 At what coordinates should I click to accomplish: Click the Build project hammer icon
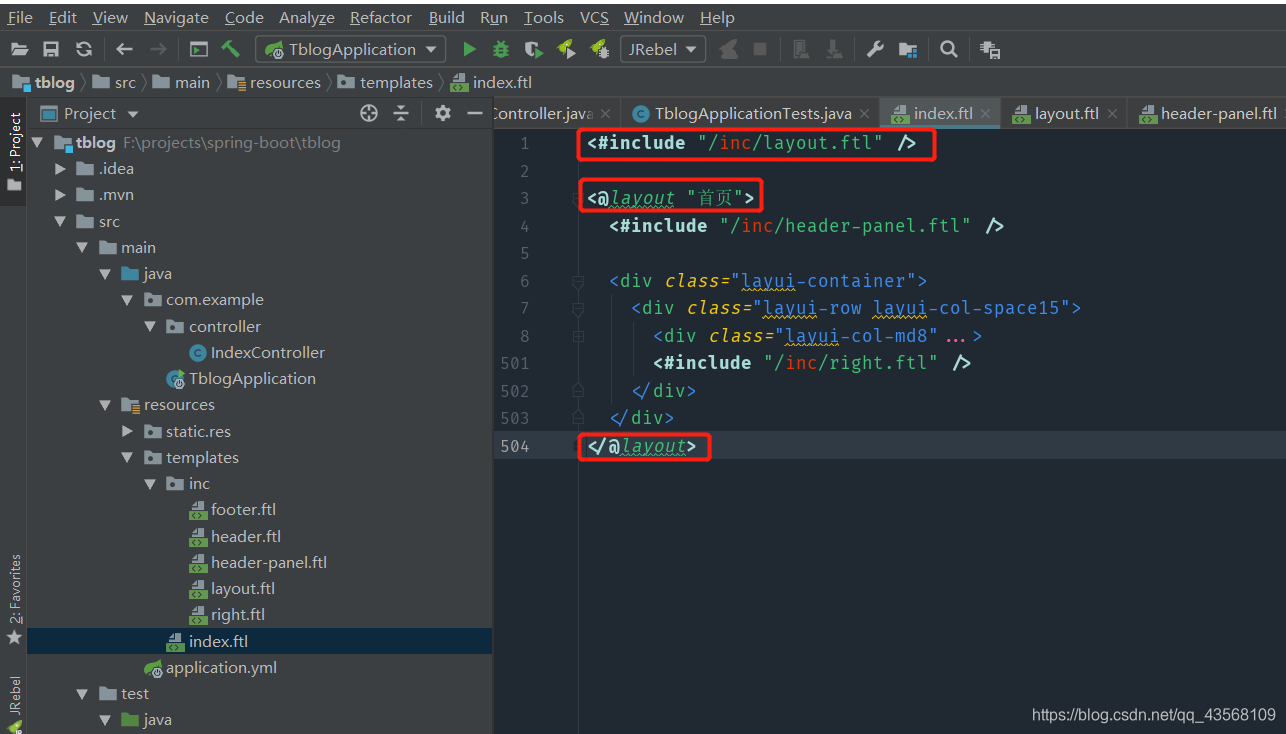231,49
